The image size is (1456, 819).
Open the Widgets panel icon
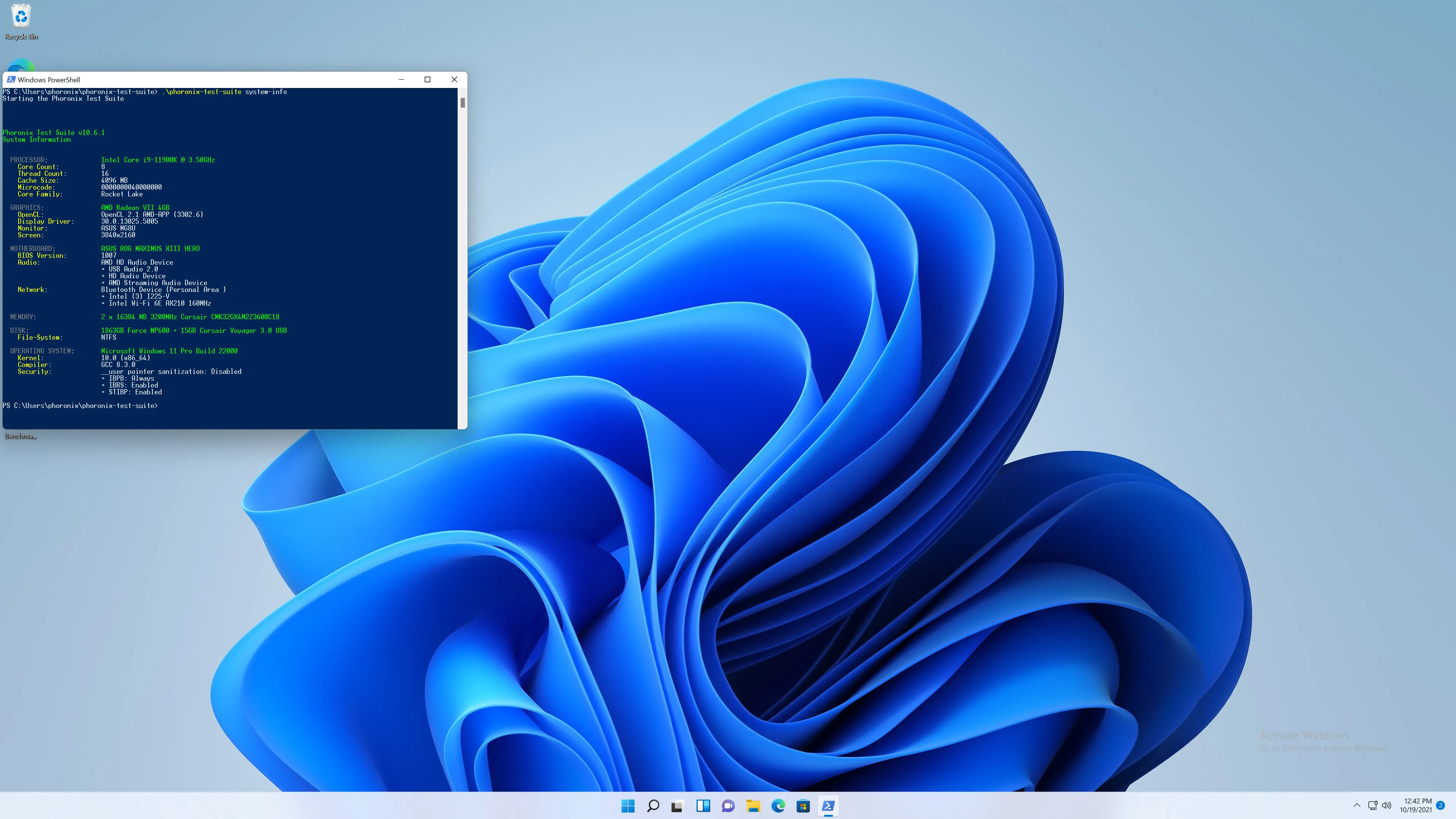pyautogui.click(x=703, y=806)
